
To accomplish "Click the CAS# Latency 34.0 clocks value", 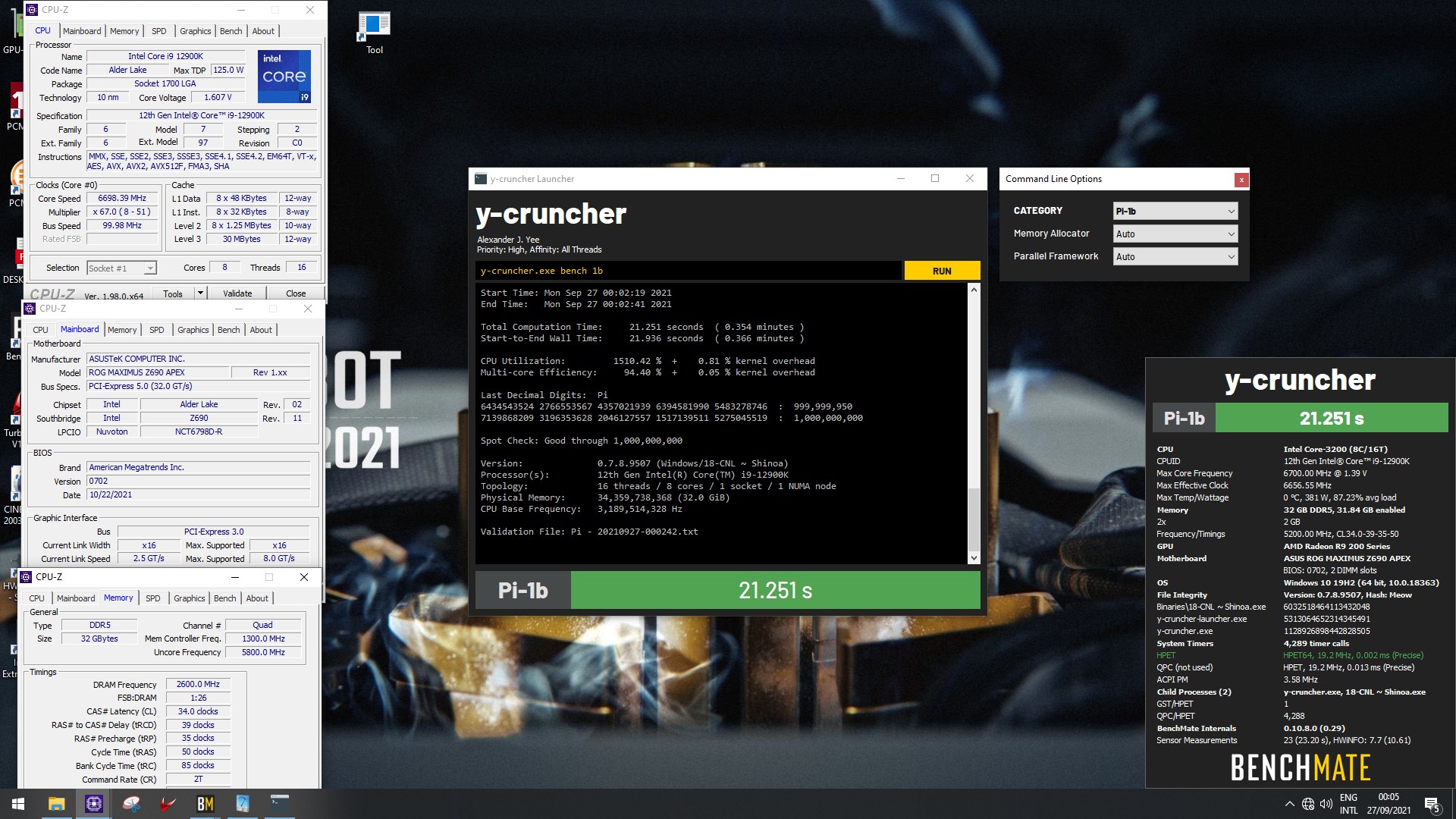I will click(198, 711).
